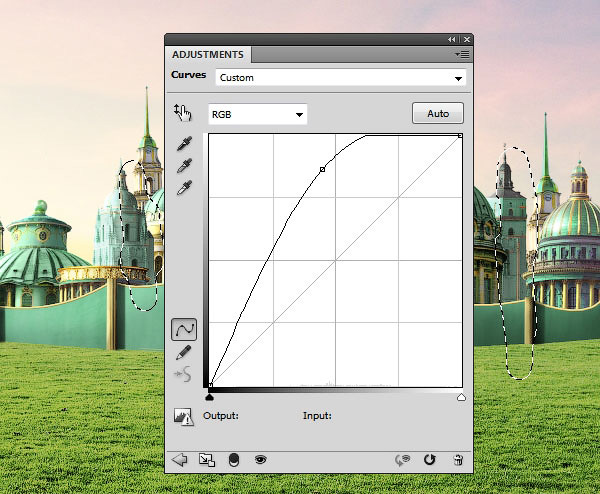
Task: Pick the gray point eyedropper
Action: 184,166
